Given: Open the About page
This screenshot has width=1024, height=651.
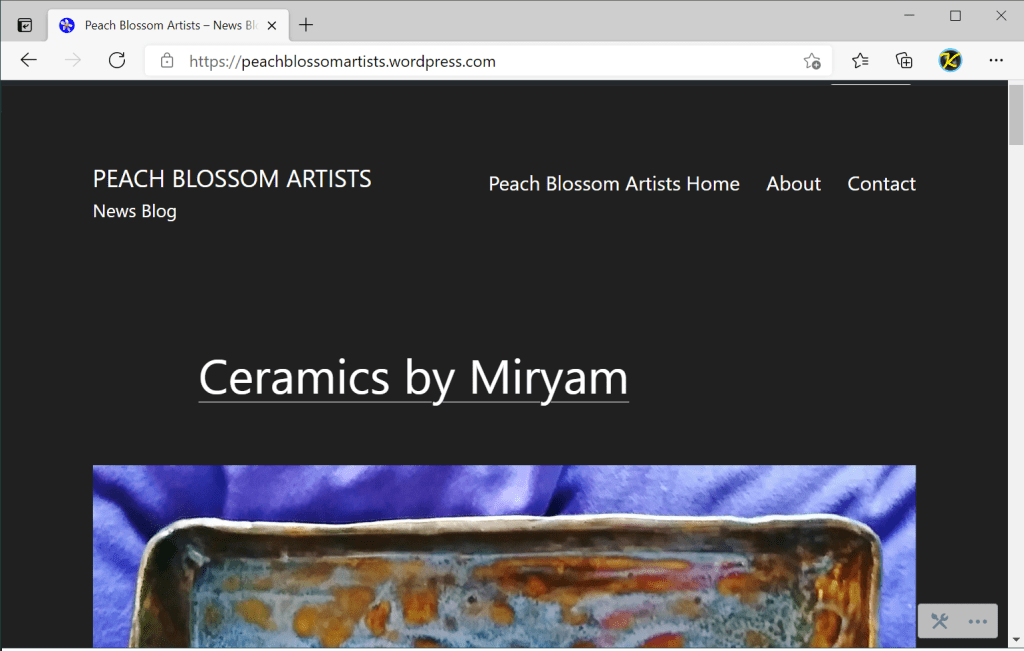Looking at the screenshot, I should pos(793,184).
